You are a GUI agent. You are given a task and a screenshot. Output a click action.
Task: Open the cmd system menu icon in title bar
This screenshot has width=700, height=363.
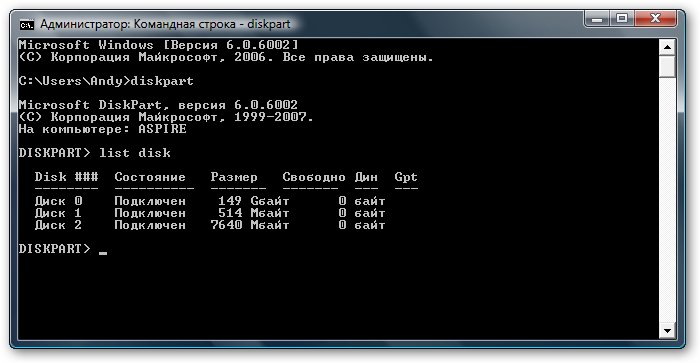[27, 24]
